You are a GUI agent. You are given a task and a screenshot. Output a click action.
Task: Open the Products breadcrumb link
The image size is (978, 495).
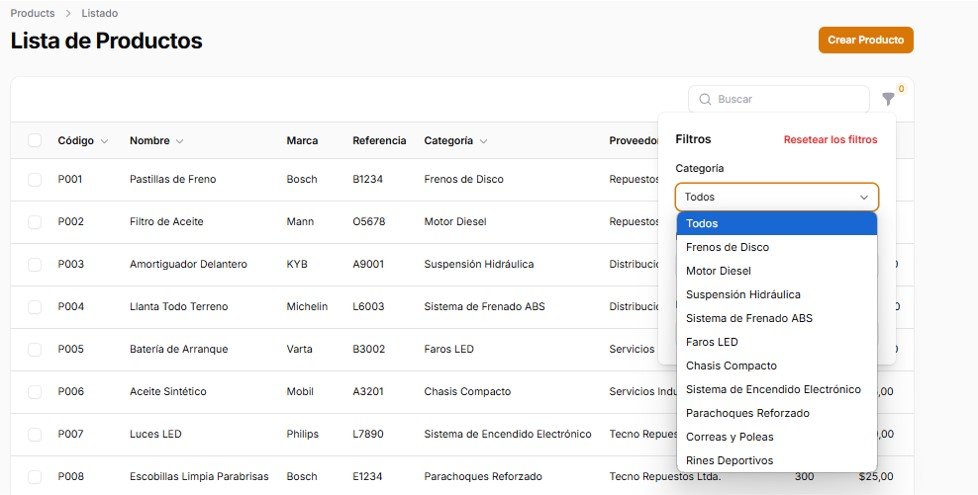(x=32, y=14)
